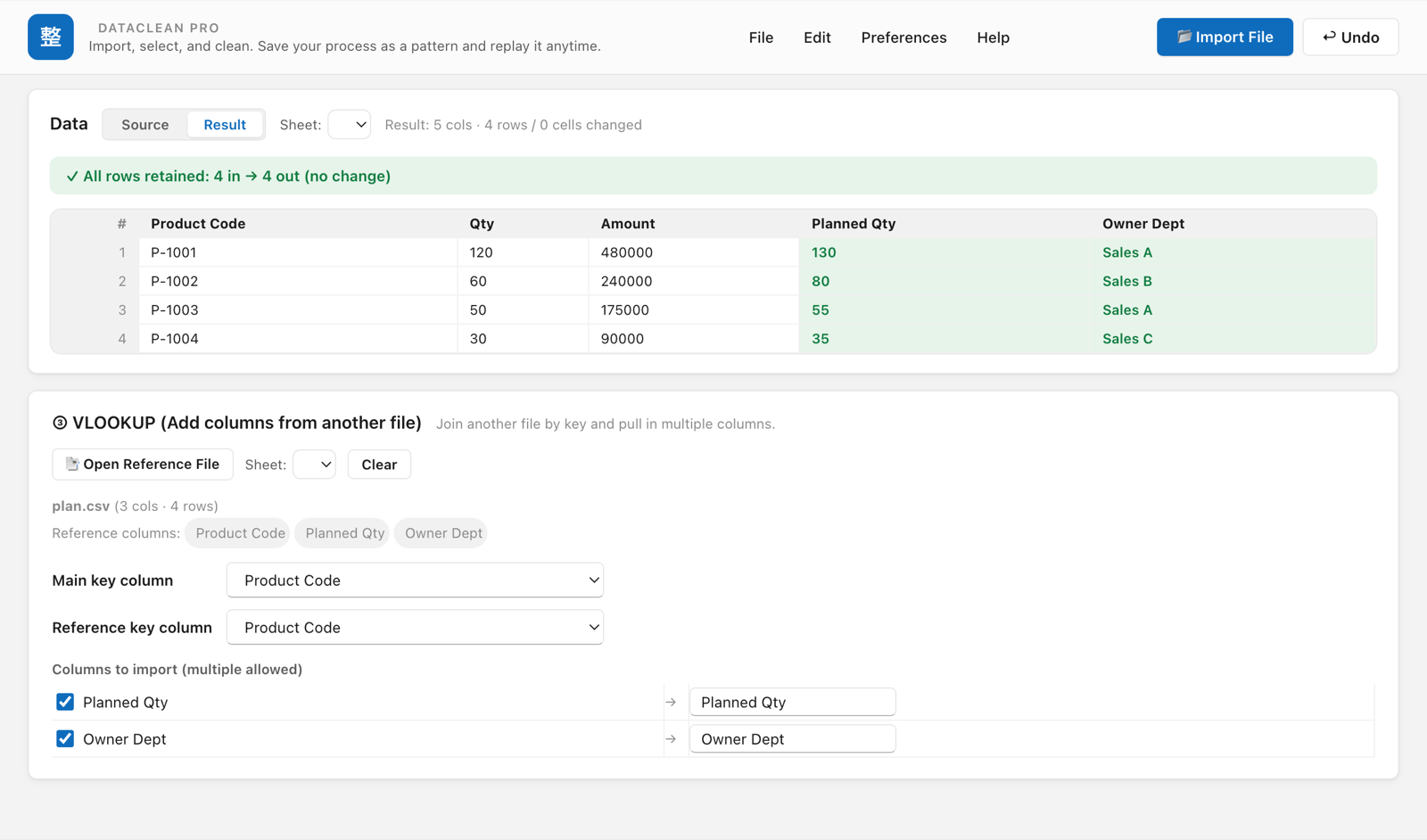Open the Edit menu
The image size is (1427, 840).
coord(817,37)
